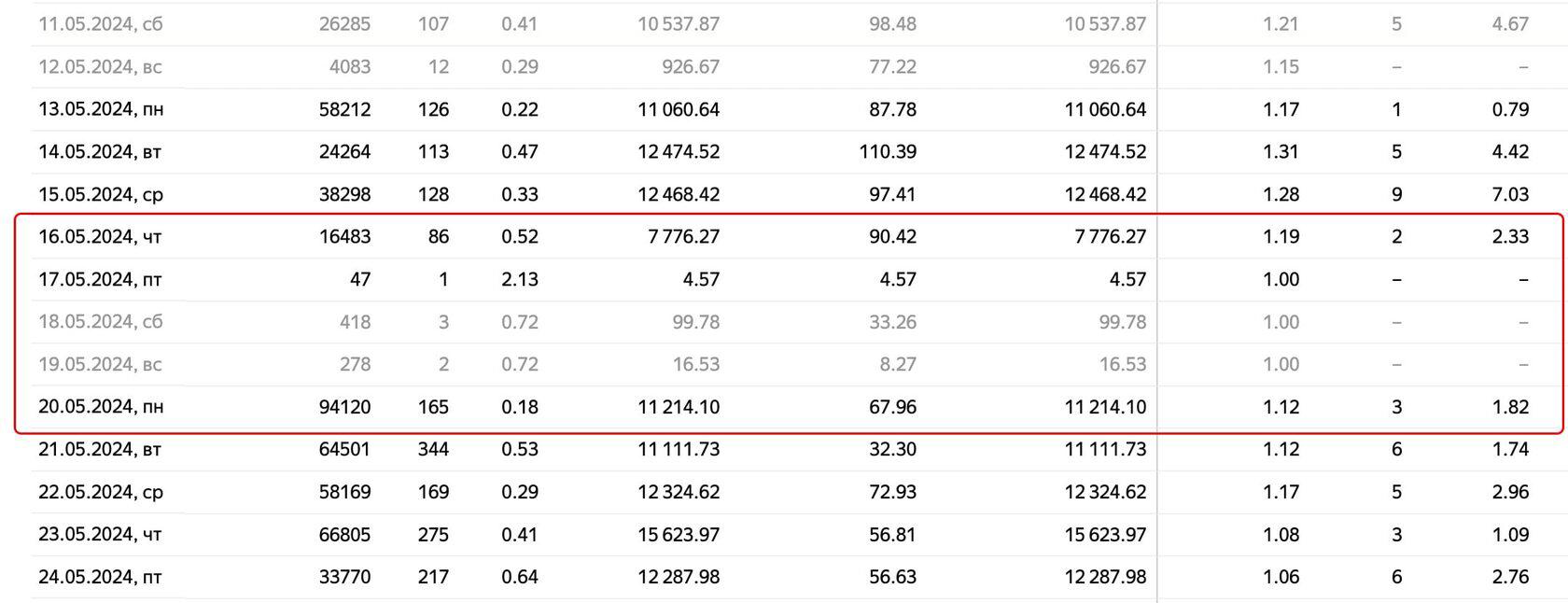Viewport: 1568px width, 603px height.
Task: Click the 278 value for 19.05.2024
Action: point(355,365)
